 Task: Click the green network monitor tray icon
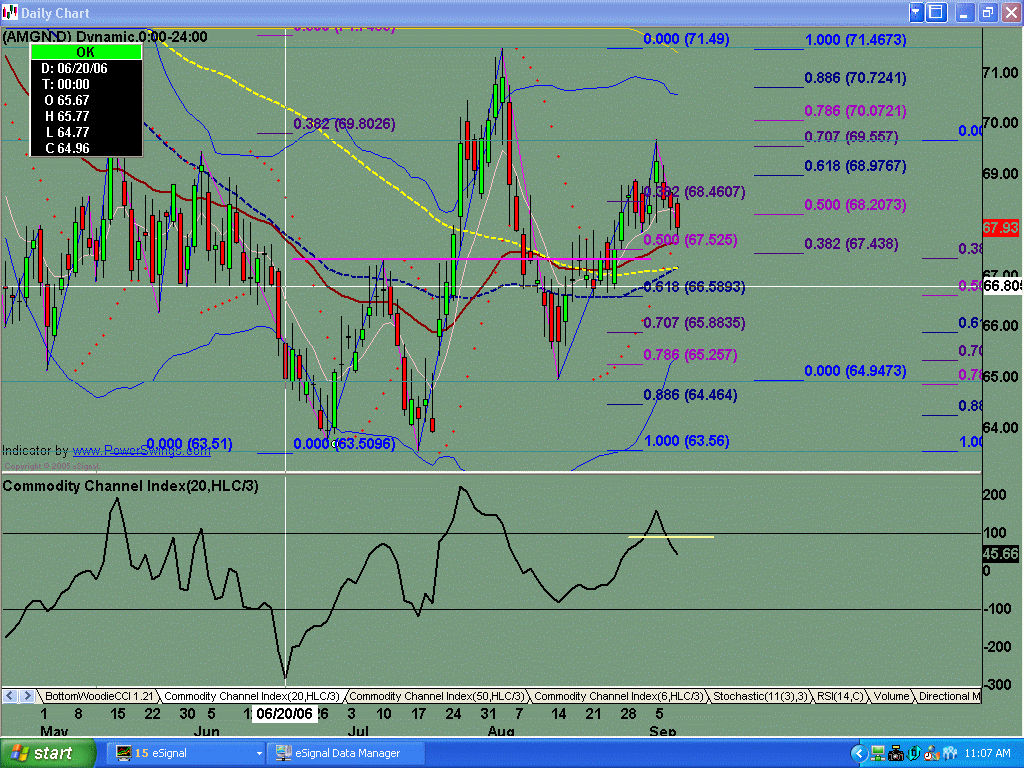(878, 754)
